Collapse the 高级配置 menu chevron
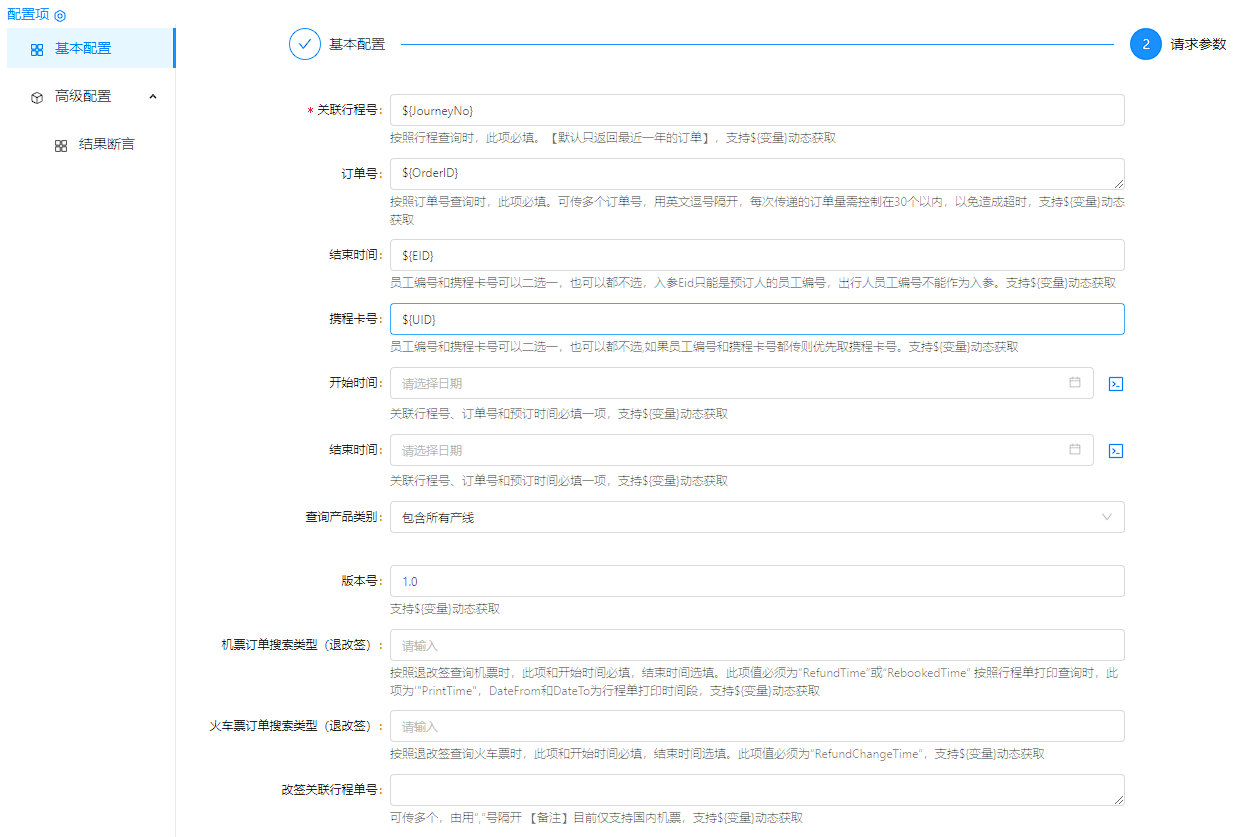 tap(153, 96)
